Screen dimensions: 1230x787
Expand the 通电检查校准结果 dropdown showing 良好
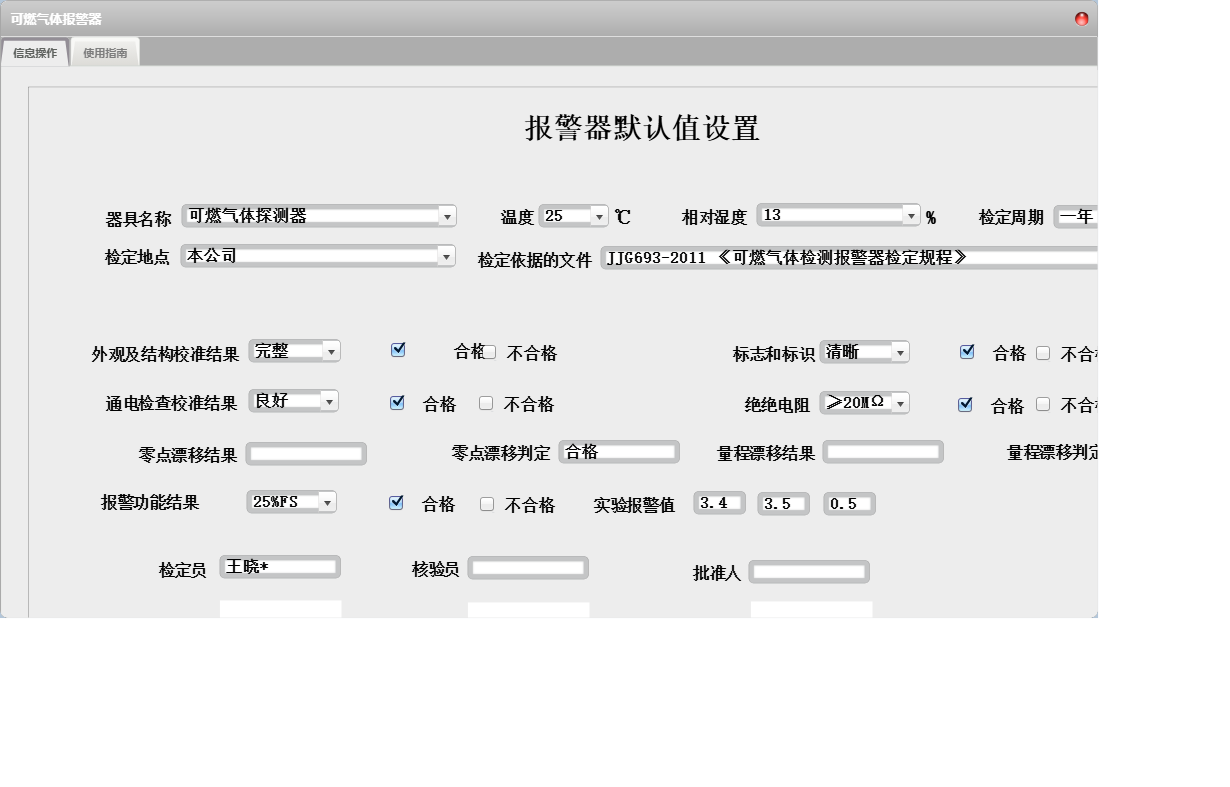coord(331,401)
